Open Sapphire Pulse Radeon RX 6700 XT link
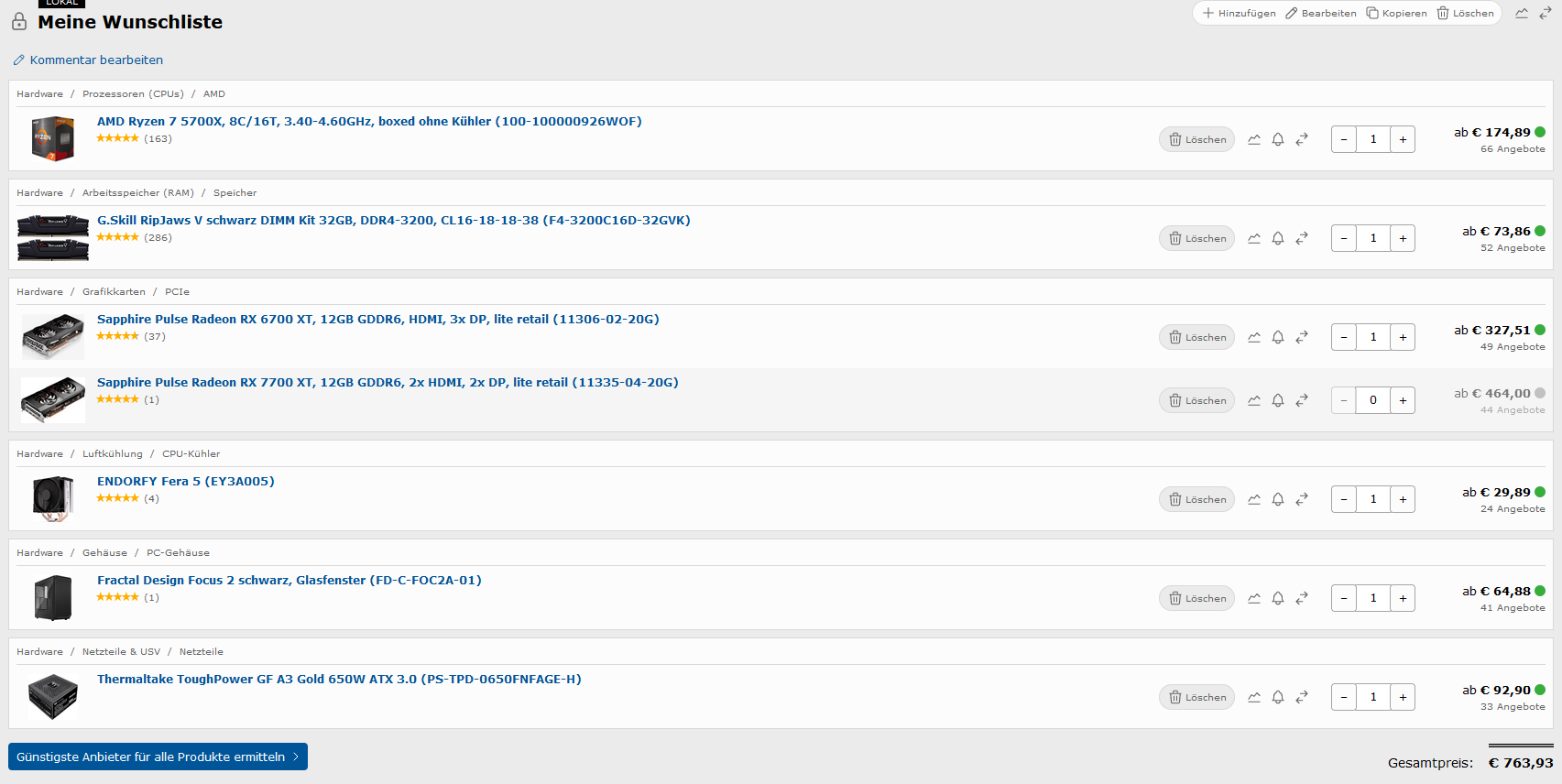Viewport: 1562px width, 784px height. coord(378,319)
